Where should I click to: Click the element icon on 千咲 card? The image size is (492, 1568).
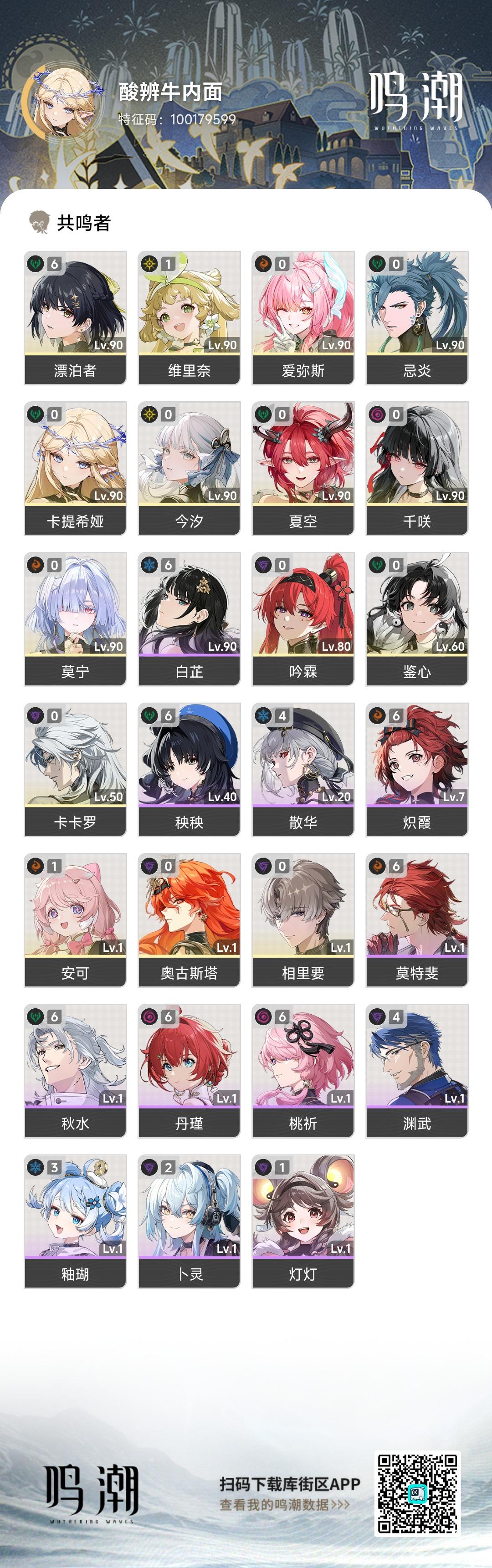pyautogui.click(x=378, y=414)
